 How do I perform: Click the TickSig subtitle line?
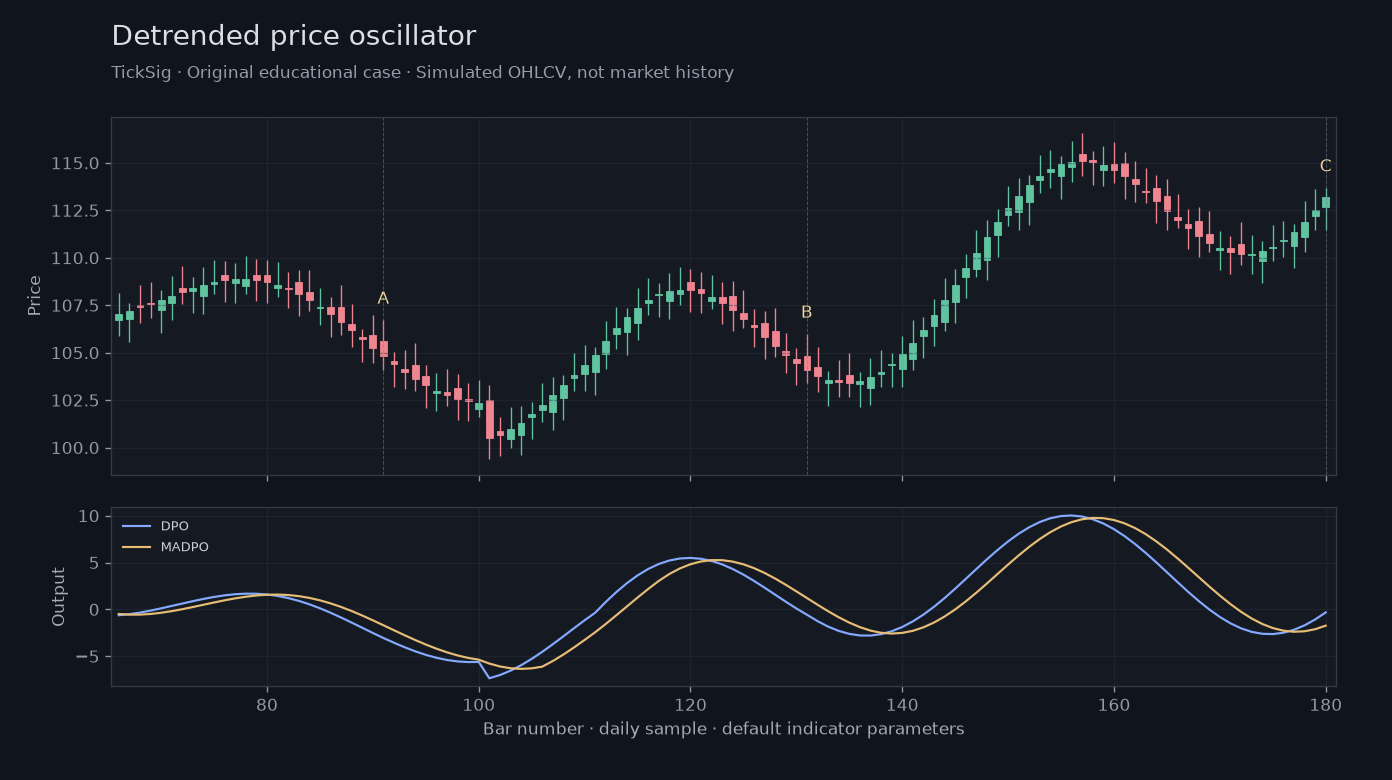click(x=422, y=73)
